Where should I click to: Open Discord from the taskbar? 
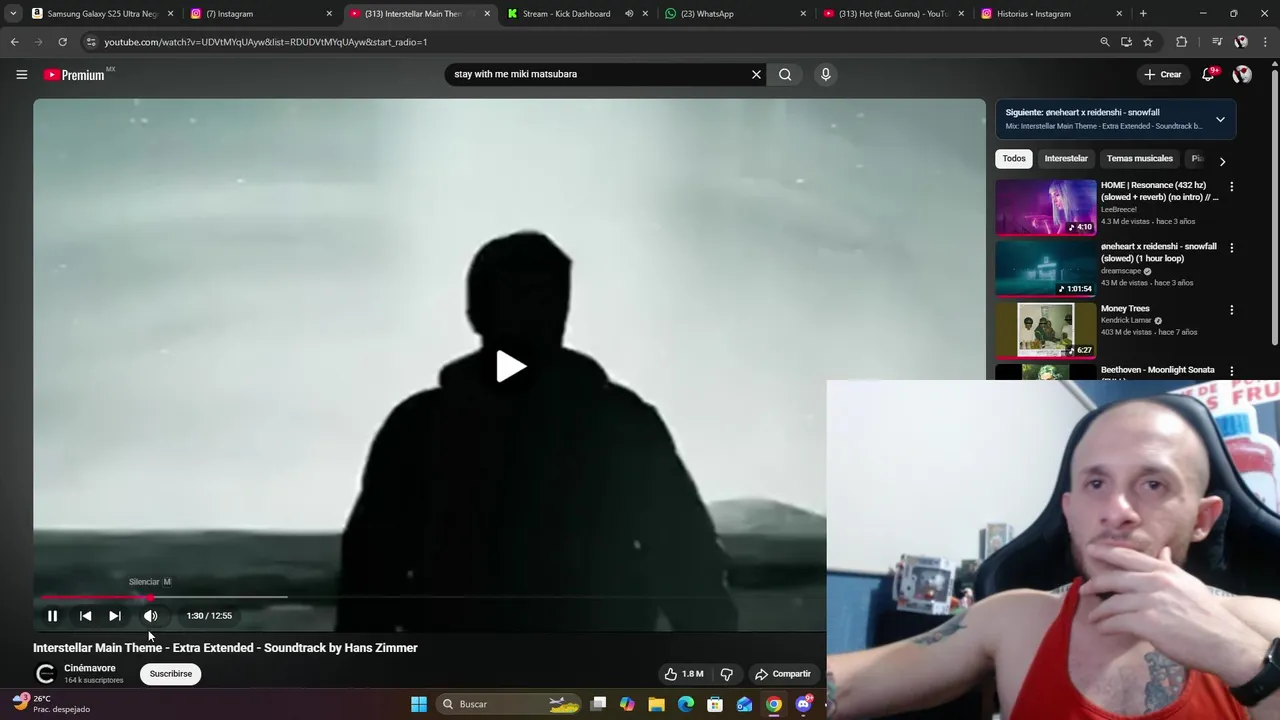point(803,704)
